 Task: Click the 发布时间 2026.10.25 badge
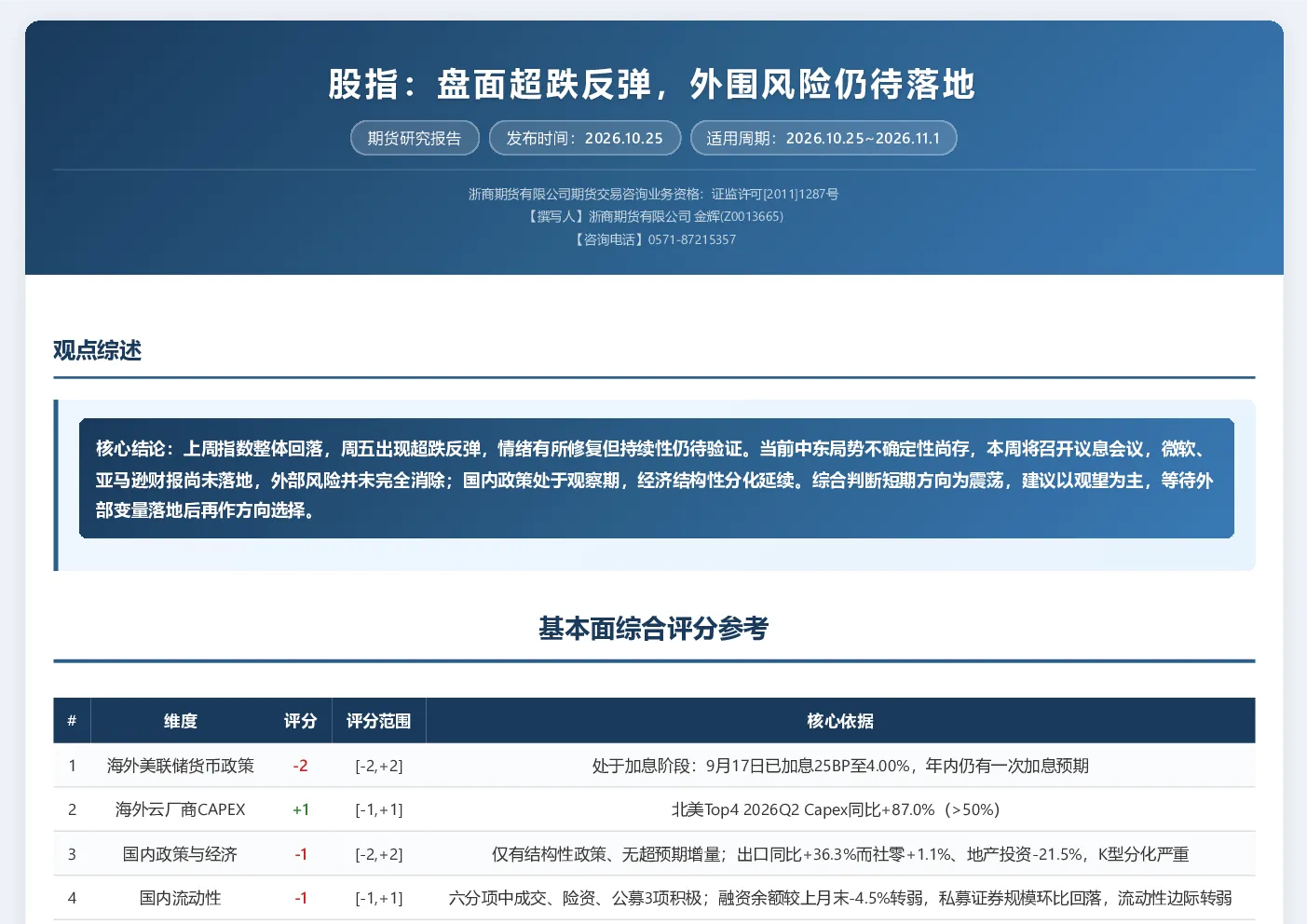click(x=584, y=138)
